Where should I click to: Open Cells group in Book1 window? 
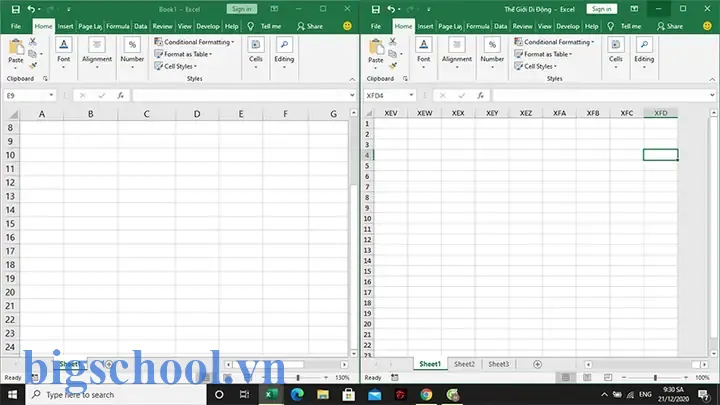pyautogui.click(x=256, y=54)
